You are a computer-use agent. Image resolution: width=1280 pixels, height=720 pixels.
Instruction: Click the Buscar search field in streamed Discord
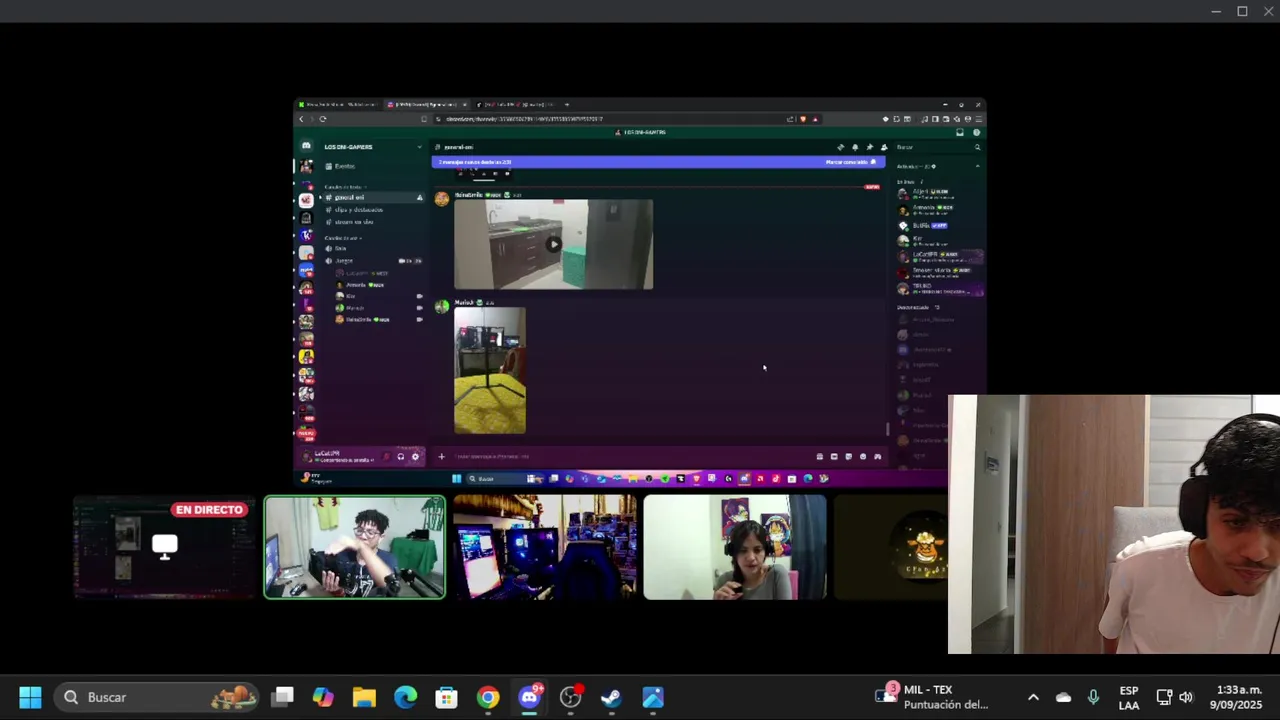[x=938, y=147]
